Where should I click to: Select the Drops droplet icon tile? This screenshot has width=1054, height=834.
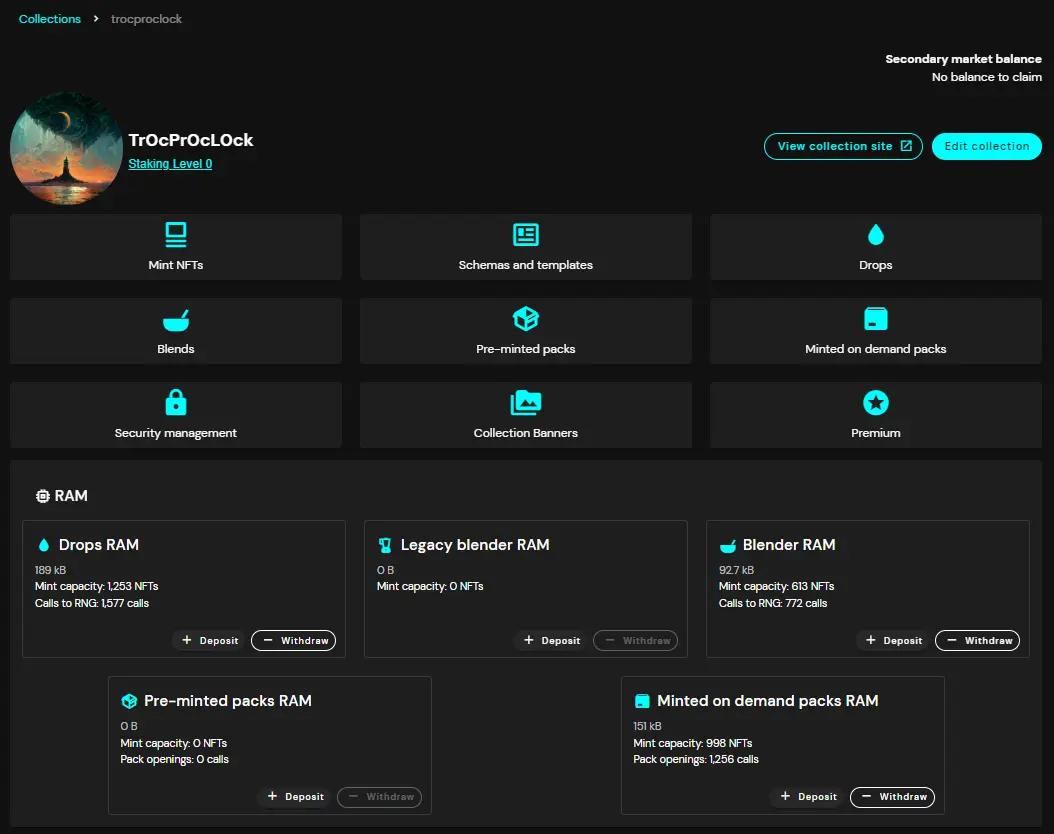coord(875,235)
